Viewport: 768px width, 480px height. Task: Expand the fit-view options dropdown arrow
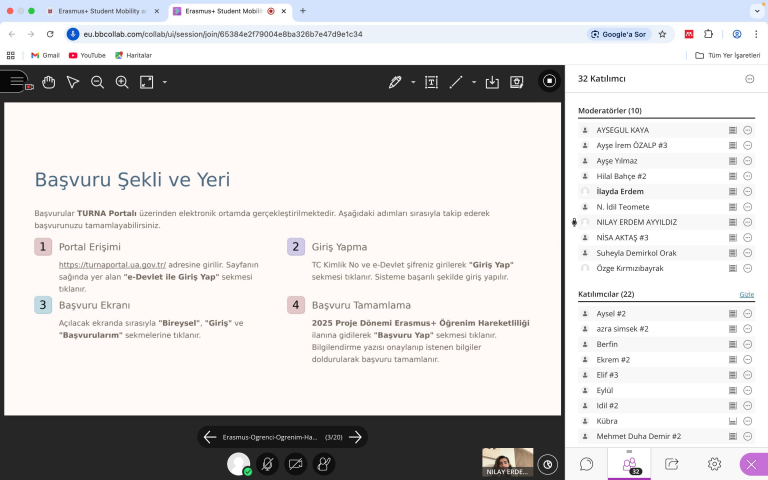click(164, 82)
